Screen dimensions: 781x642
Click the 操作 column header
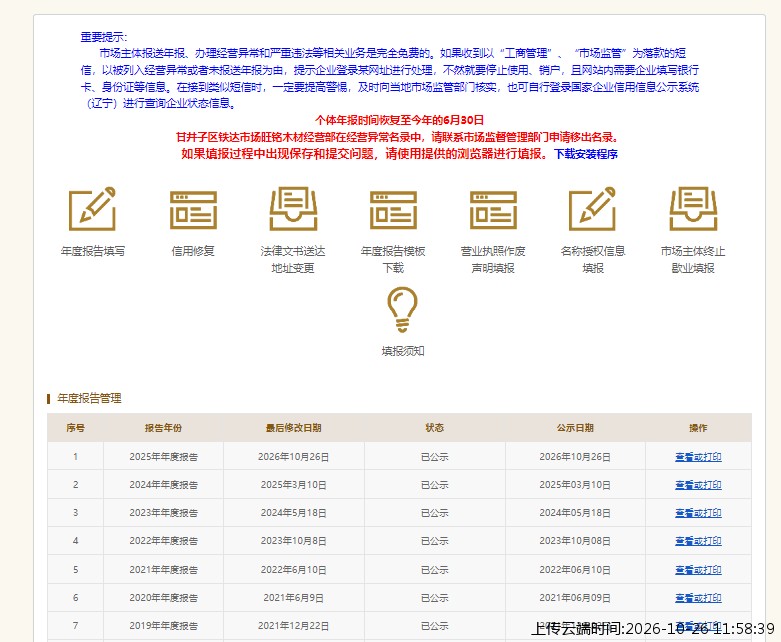[x=698, y=428]
